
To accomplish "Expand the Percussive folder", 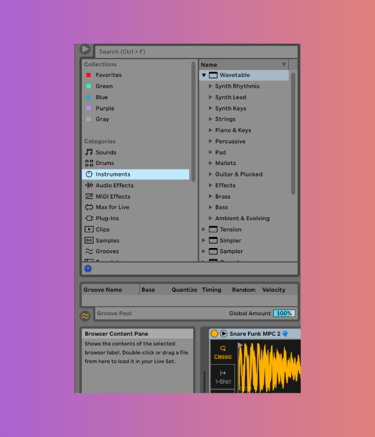I will click(x=210, y=141).
